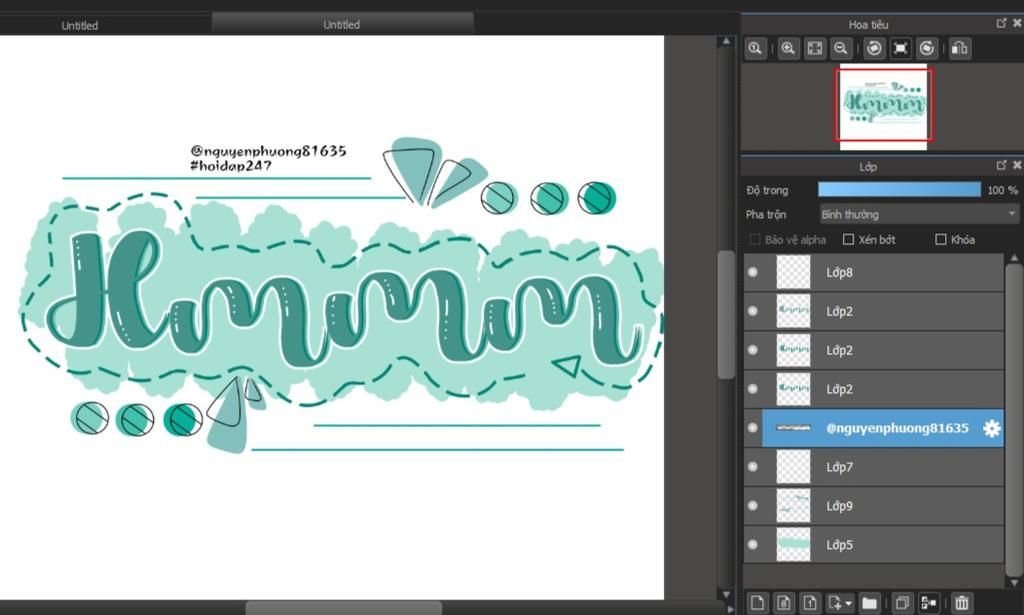Image resolution: width=1024 pixels, height=615 pixels.
Task: Hide the Lớp5 layer
Action: click(753, 544)
